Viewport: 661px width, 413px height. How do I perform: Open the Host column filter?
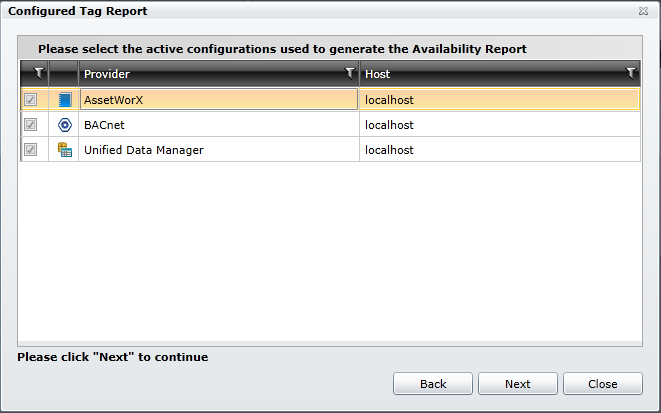tap(630, 73)
